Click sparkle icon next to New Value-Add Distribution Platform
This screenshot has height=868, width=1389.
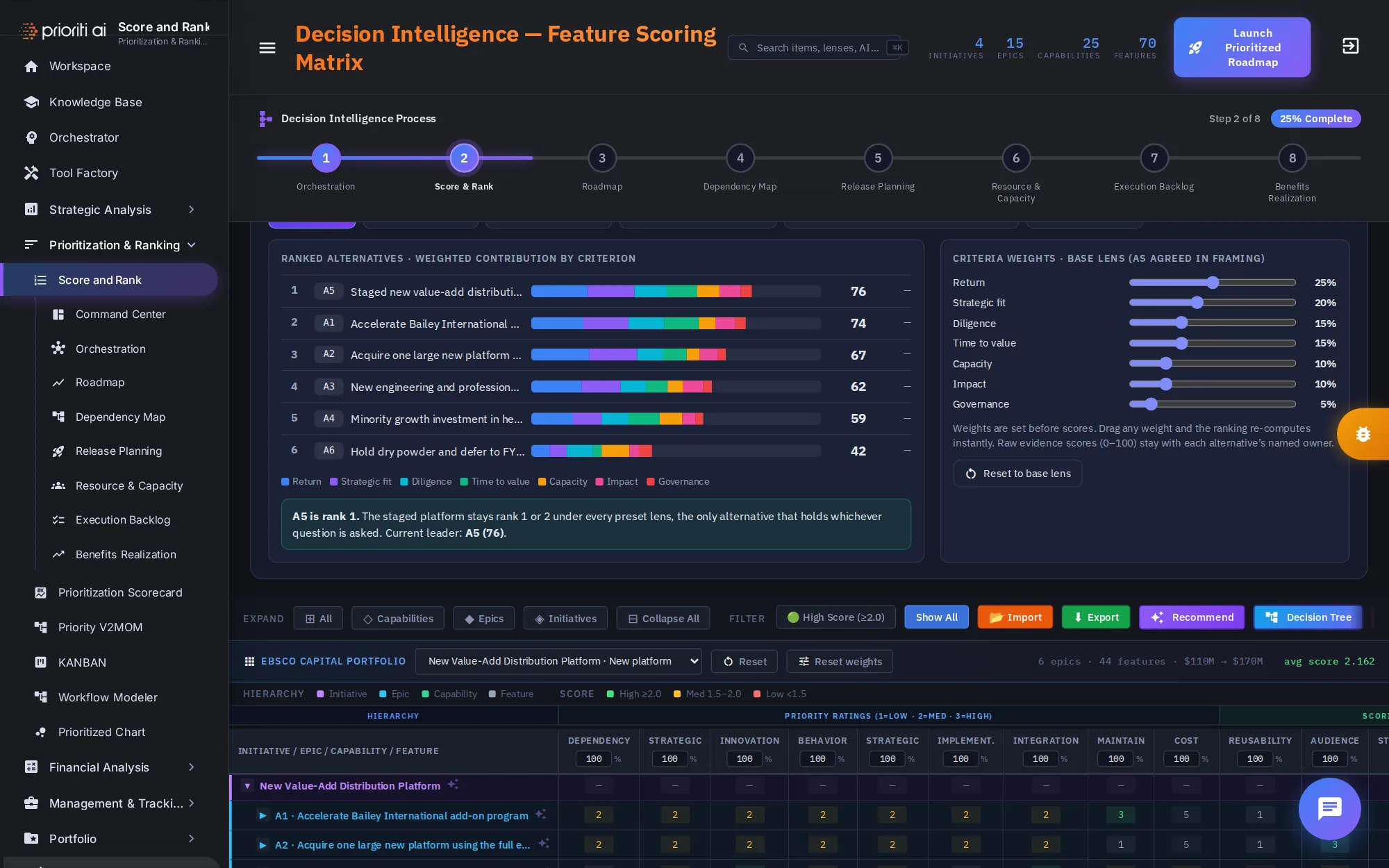tap(453, 784)
